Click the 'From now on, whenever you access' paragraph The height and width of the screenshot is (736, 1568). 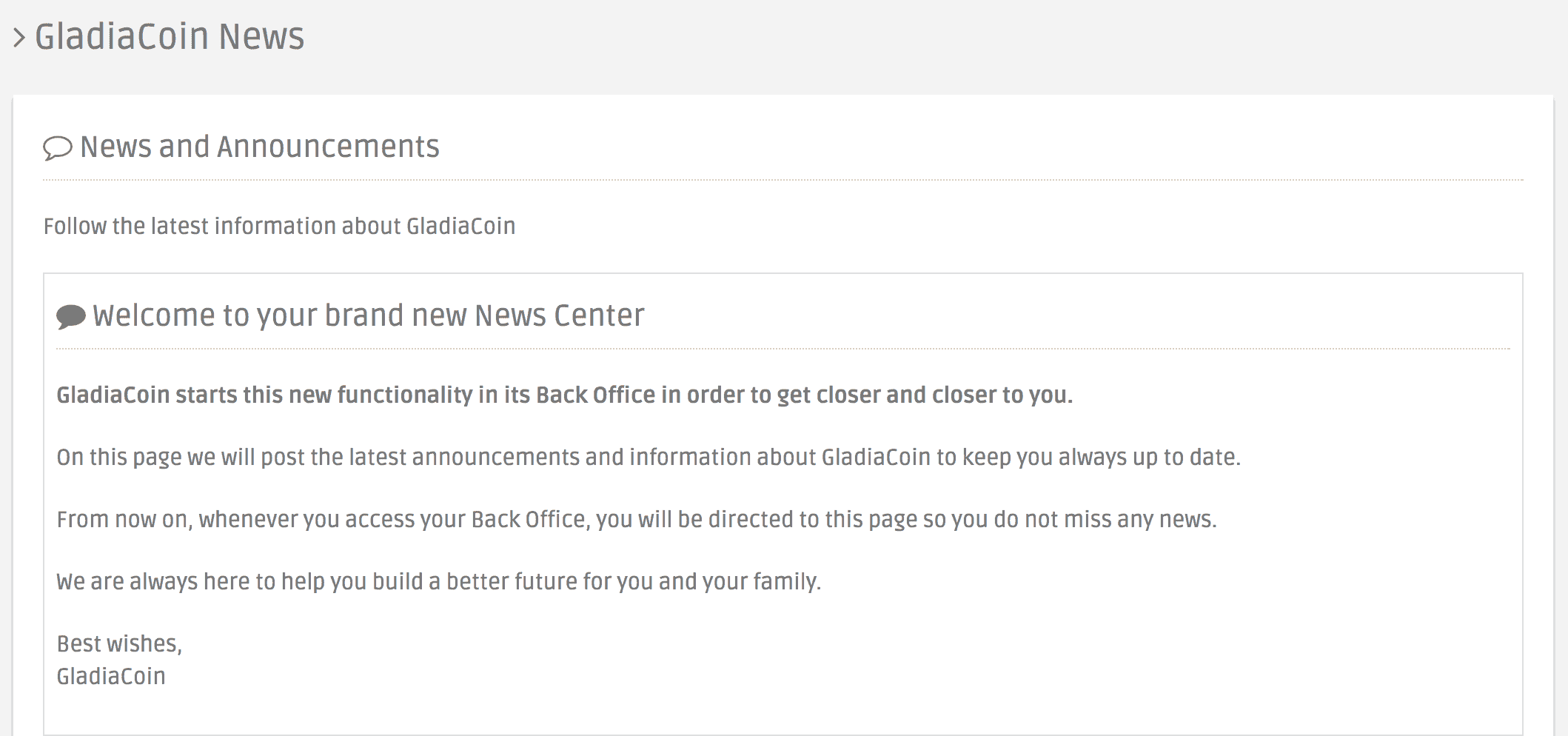click(637, 519)
